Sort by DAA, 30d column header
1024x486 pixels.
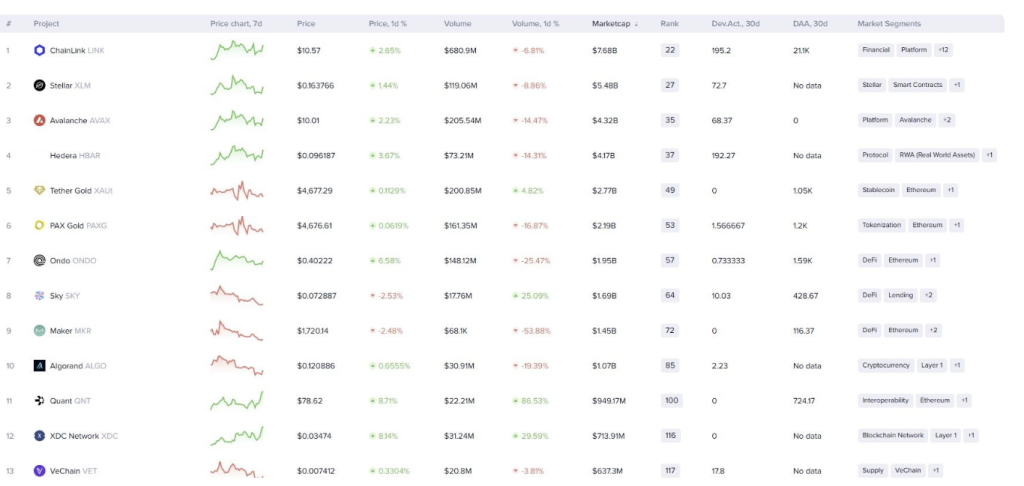pyautogui.click(x=810, y=24)
